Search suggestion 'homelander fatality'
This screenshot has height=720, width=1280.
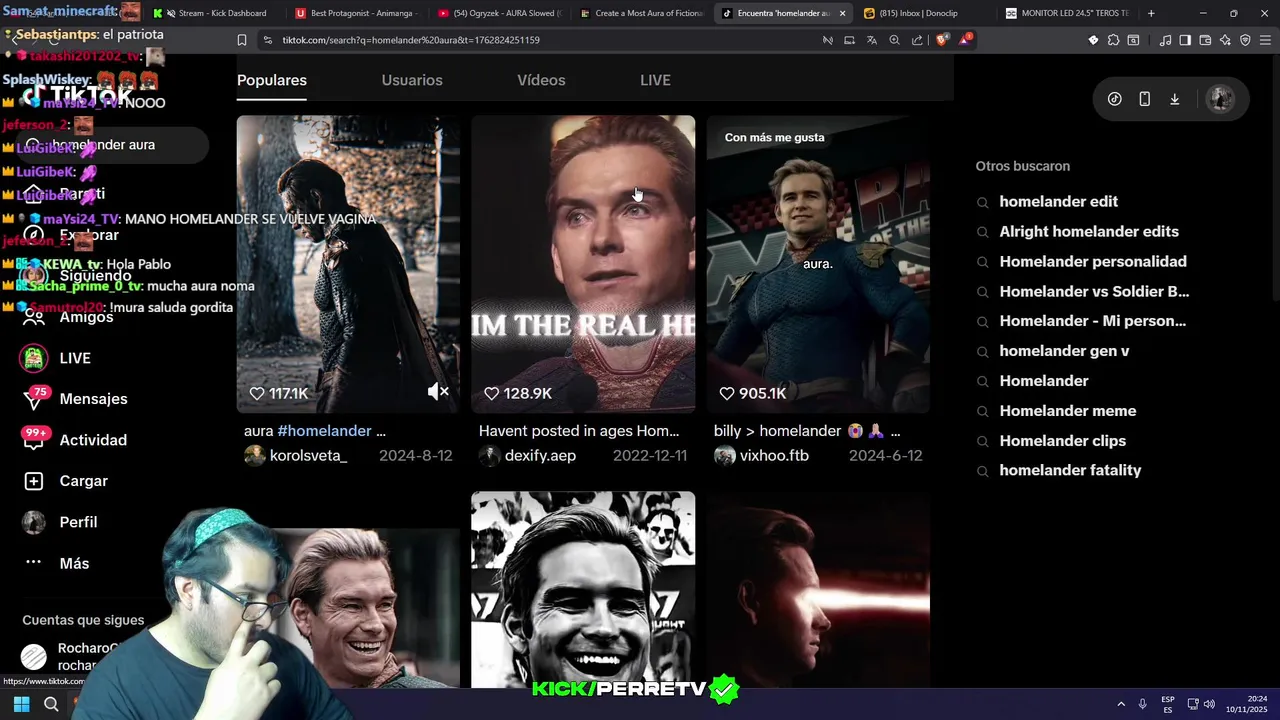pyautogui.click(x=1070, y=470)
